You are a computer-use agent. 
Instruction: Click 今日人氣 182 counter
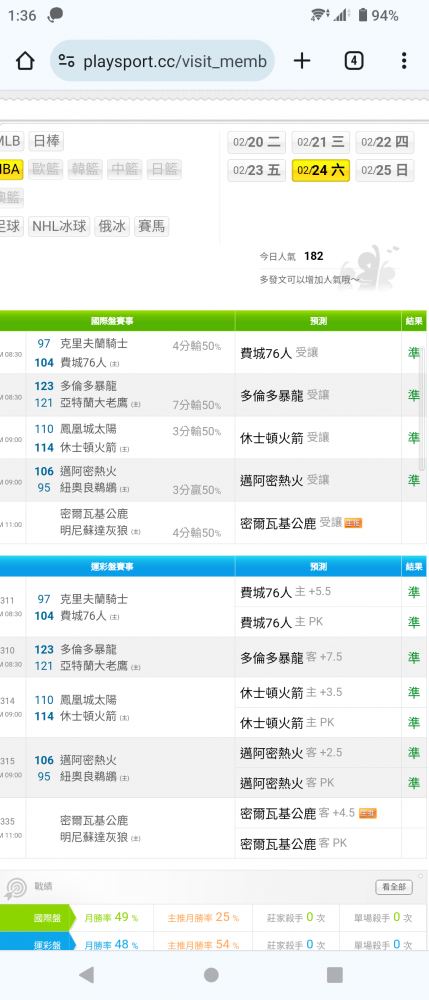291,256
